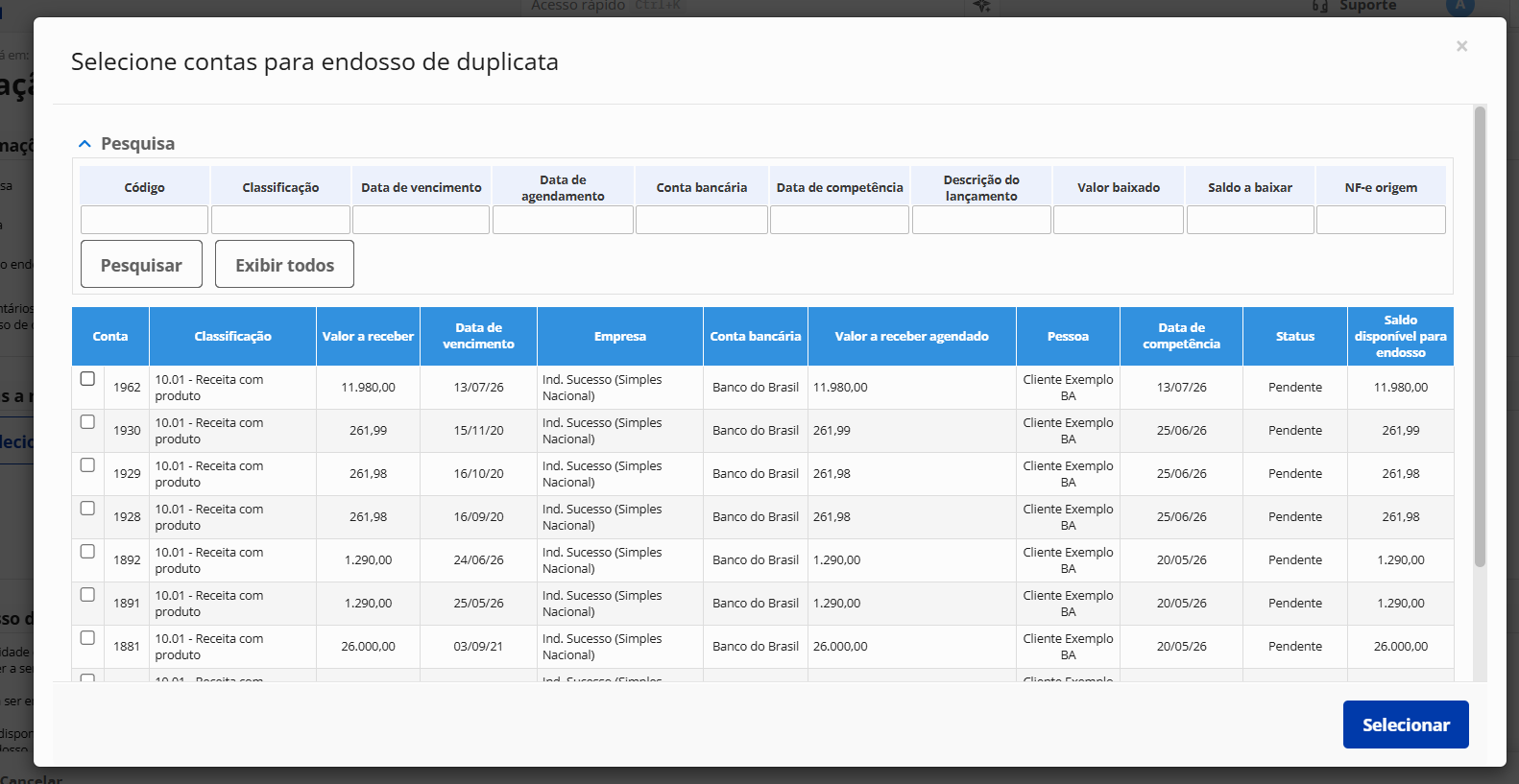
Task: Click due date 15/11/20 cell
Action: pos(478,431)
